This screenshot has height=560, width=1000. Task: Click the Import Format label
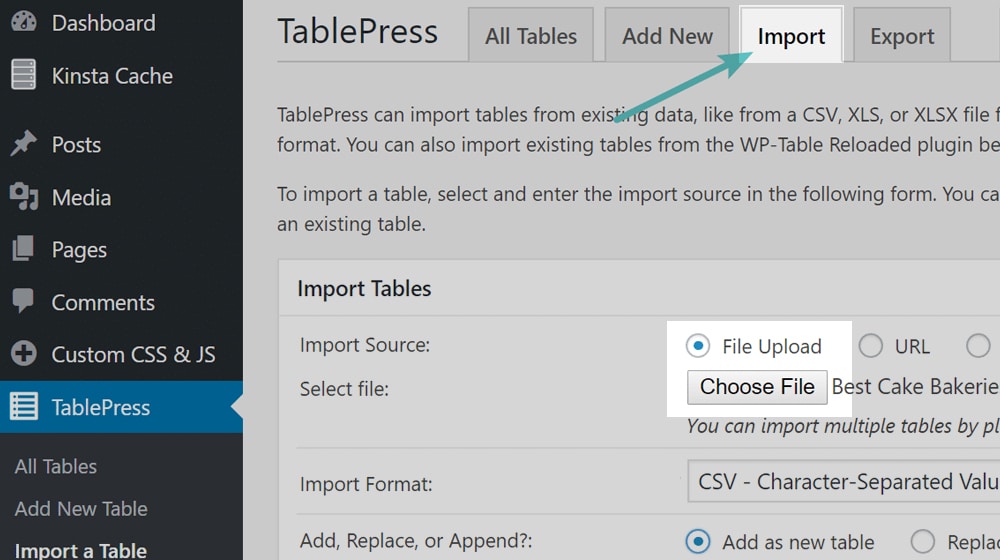366,484
